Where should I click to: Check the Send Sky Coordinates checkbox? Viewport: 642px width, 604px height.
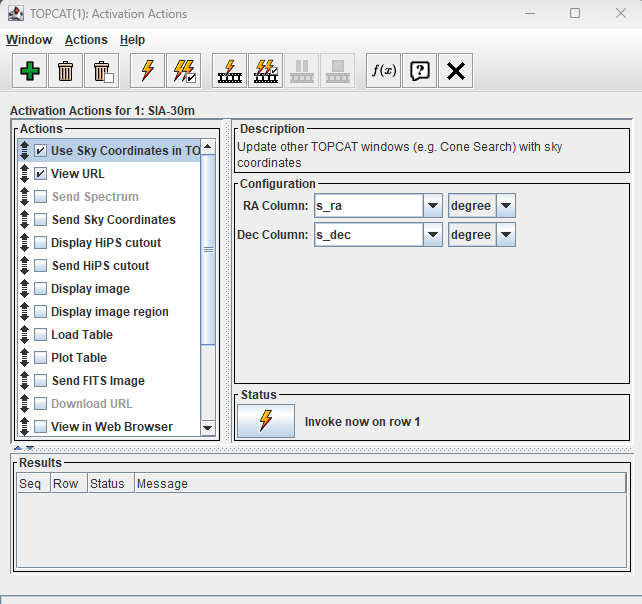41,219
